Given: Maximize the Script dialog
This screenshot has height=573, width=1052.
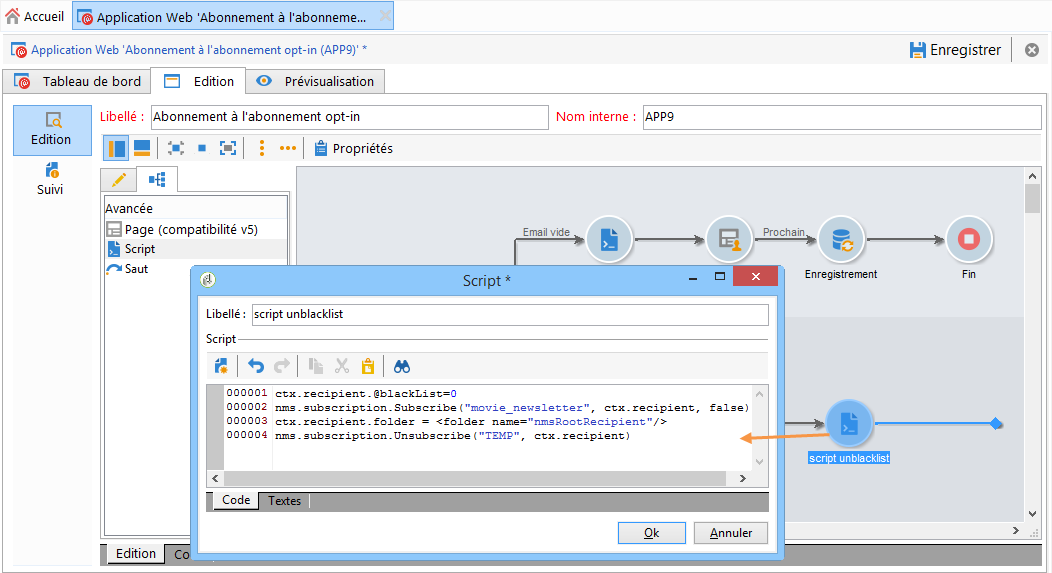Looking at the screenshot, I should tap(720, 276).
